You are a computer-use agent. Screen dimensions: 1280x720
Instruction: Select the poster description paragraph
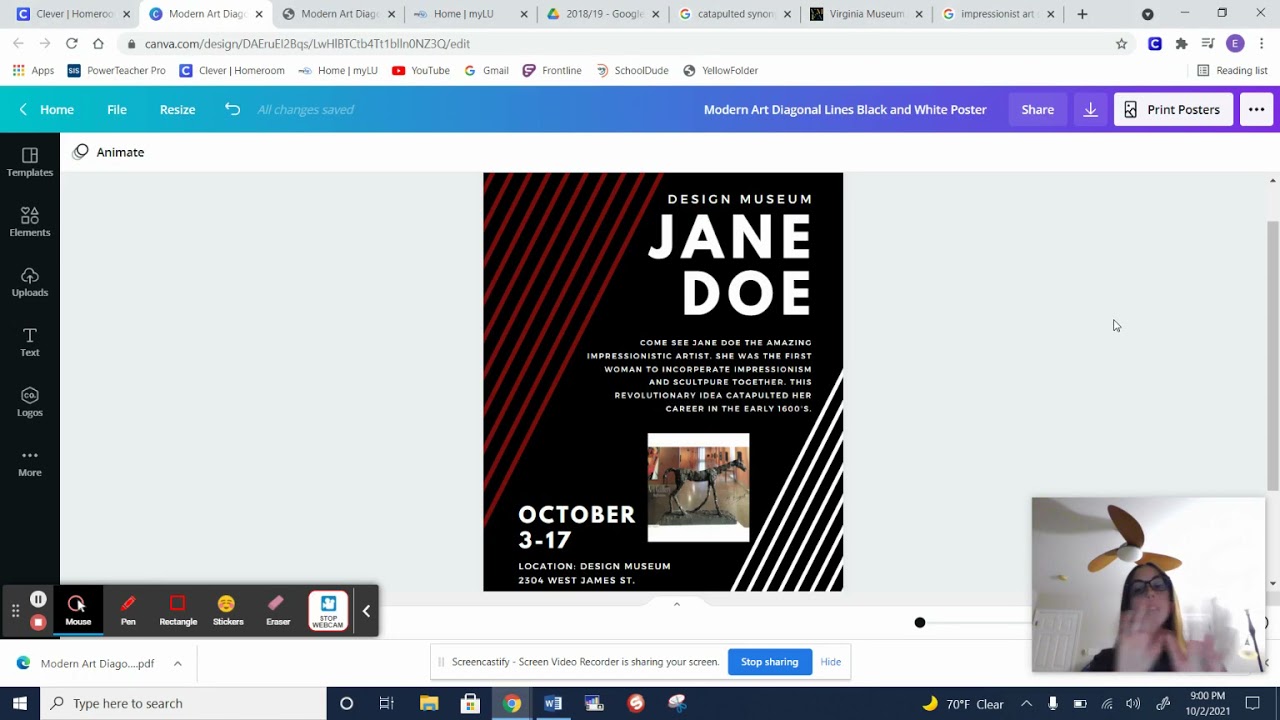click(699, 375)
